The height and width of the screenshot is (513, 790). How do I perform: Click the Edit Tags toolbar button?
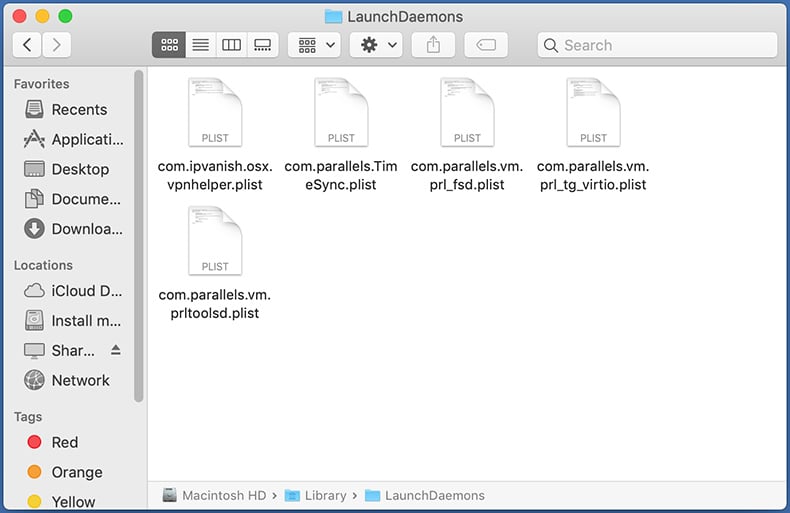[x=486, y=45]
